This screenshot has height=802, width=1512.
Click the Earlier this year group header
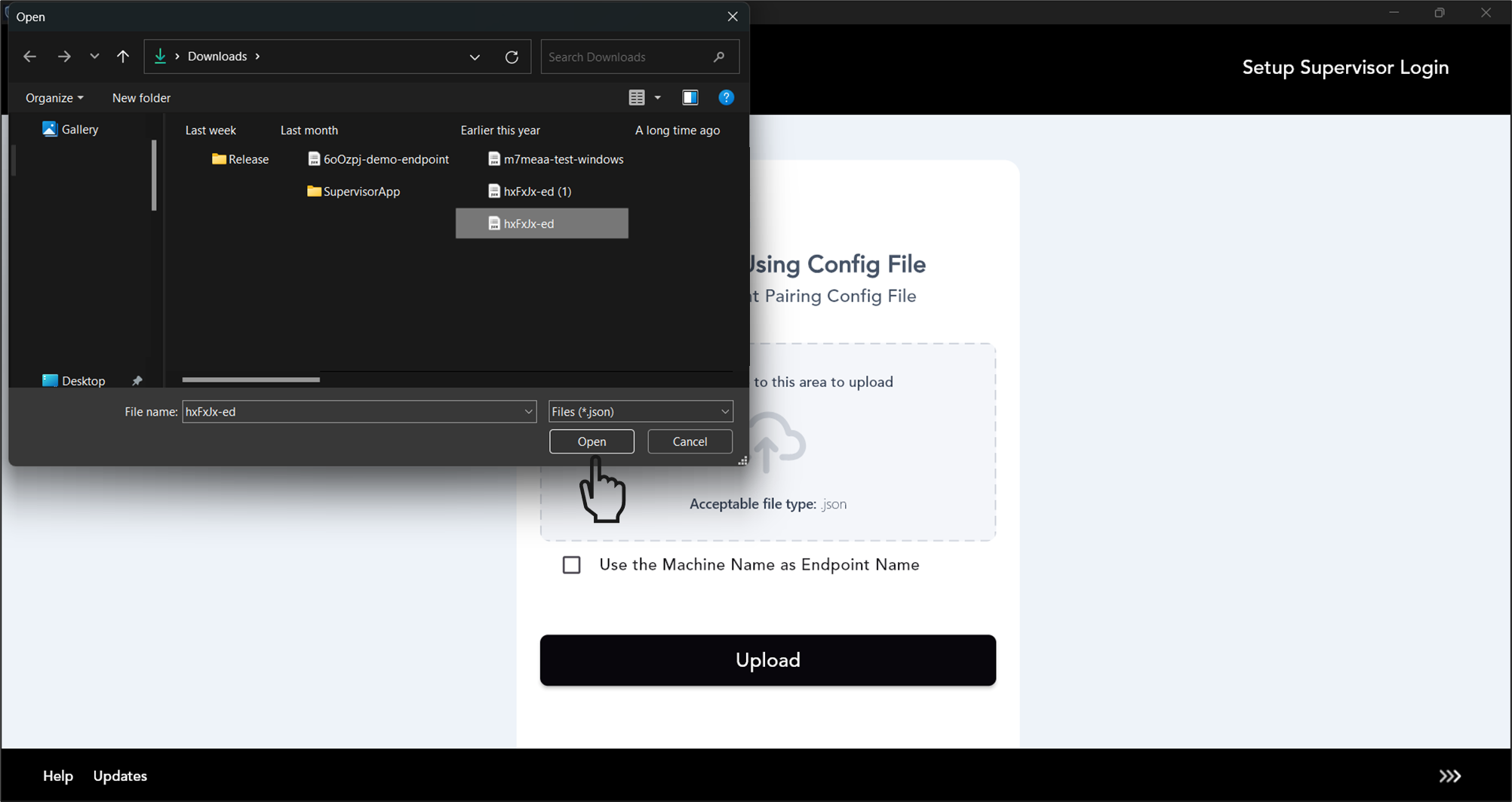500,131
